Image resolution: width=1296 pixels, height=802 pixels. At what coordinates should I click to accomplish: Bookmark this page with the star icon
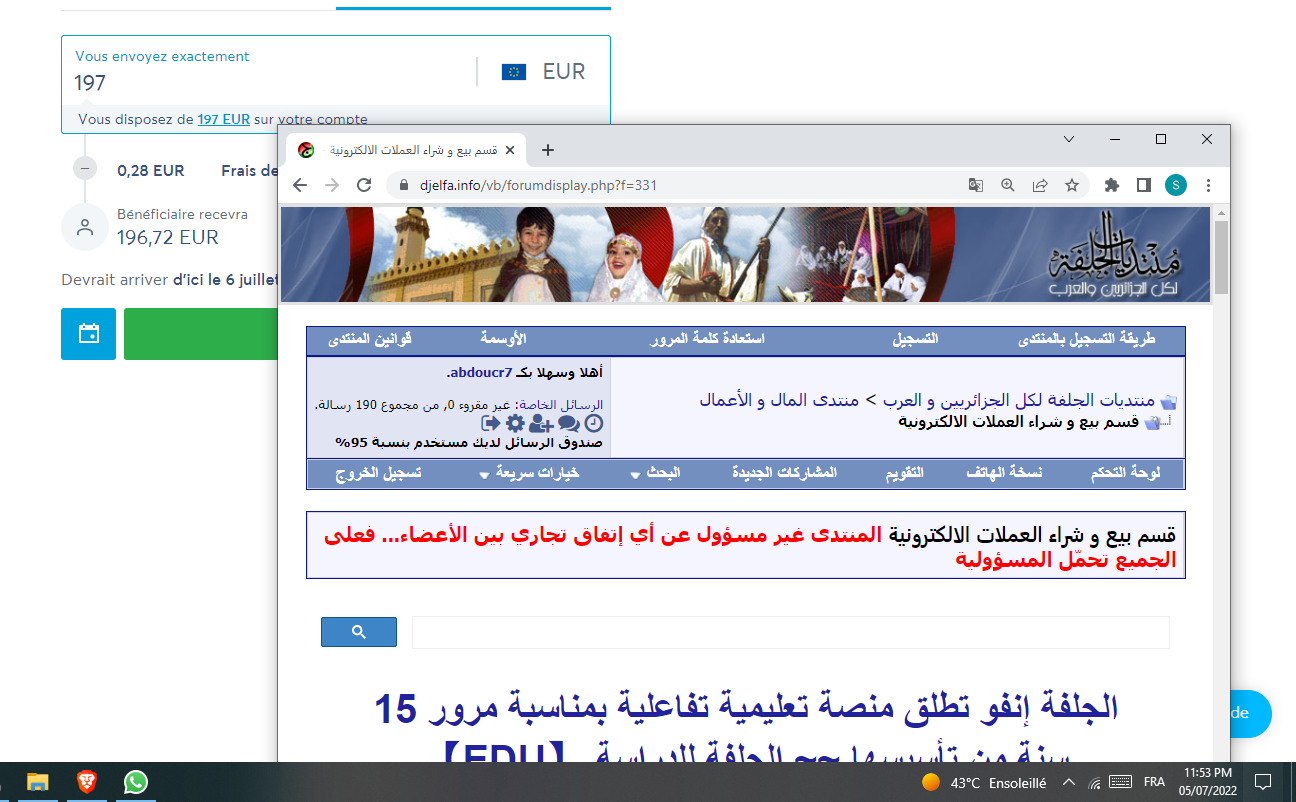[x=1072, y=185]
